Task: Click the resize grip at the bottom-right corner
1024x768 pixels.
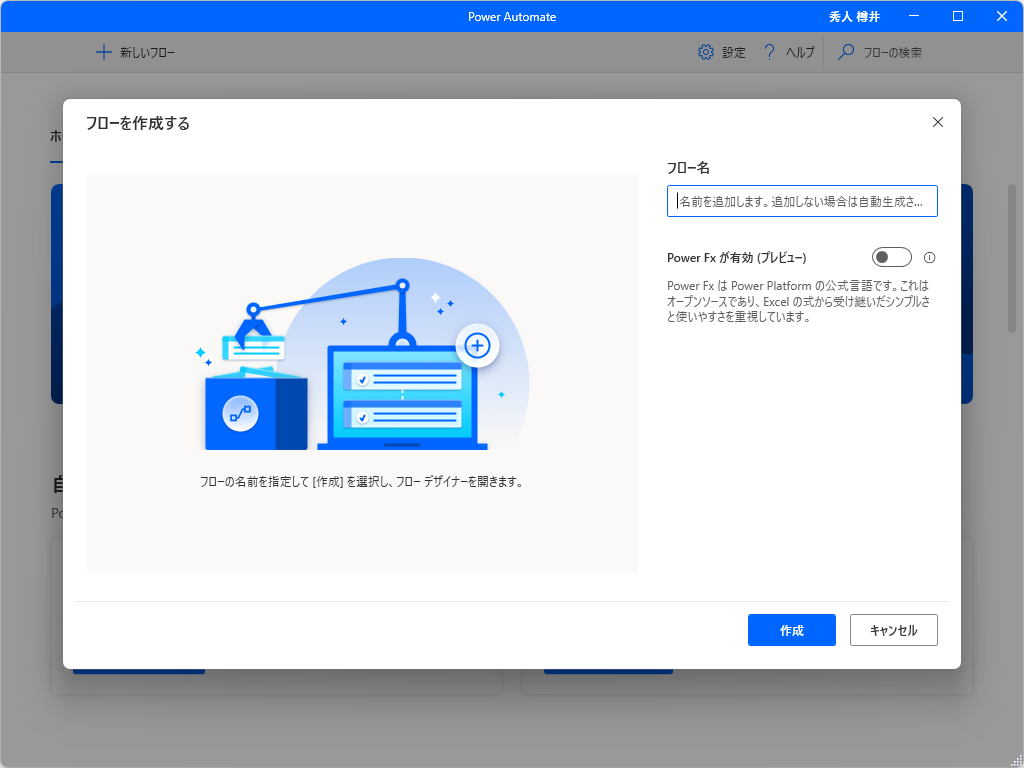Action: click(1017, 761)
